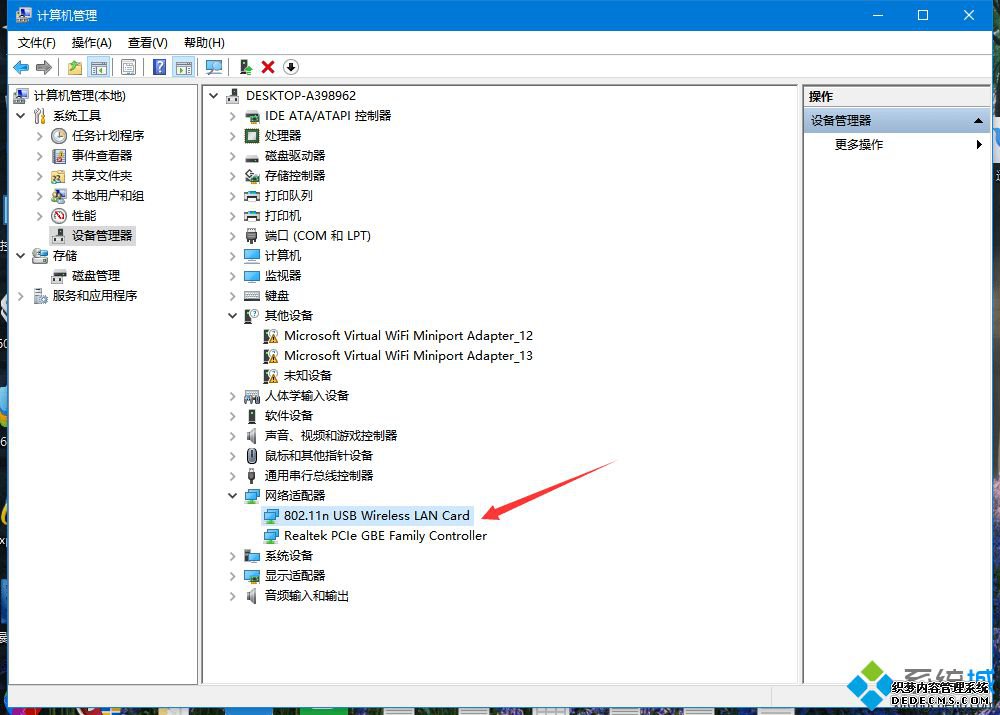Expand IDE ATA/ATAPI 控制器 category
This screenshot has width=1000, height=715.
click(232, 116)
